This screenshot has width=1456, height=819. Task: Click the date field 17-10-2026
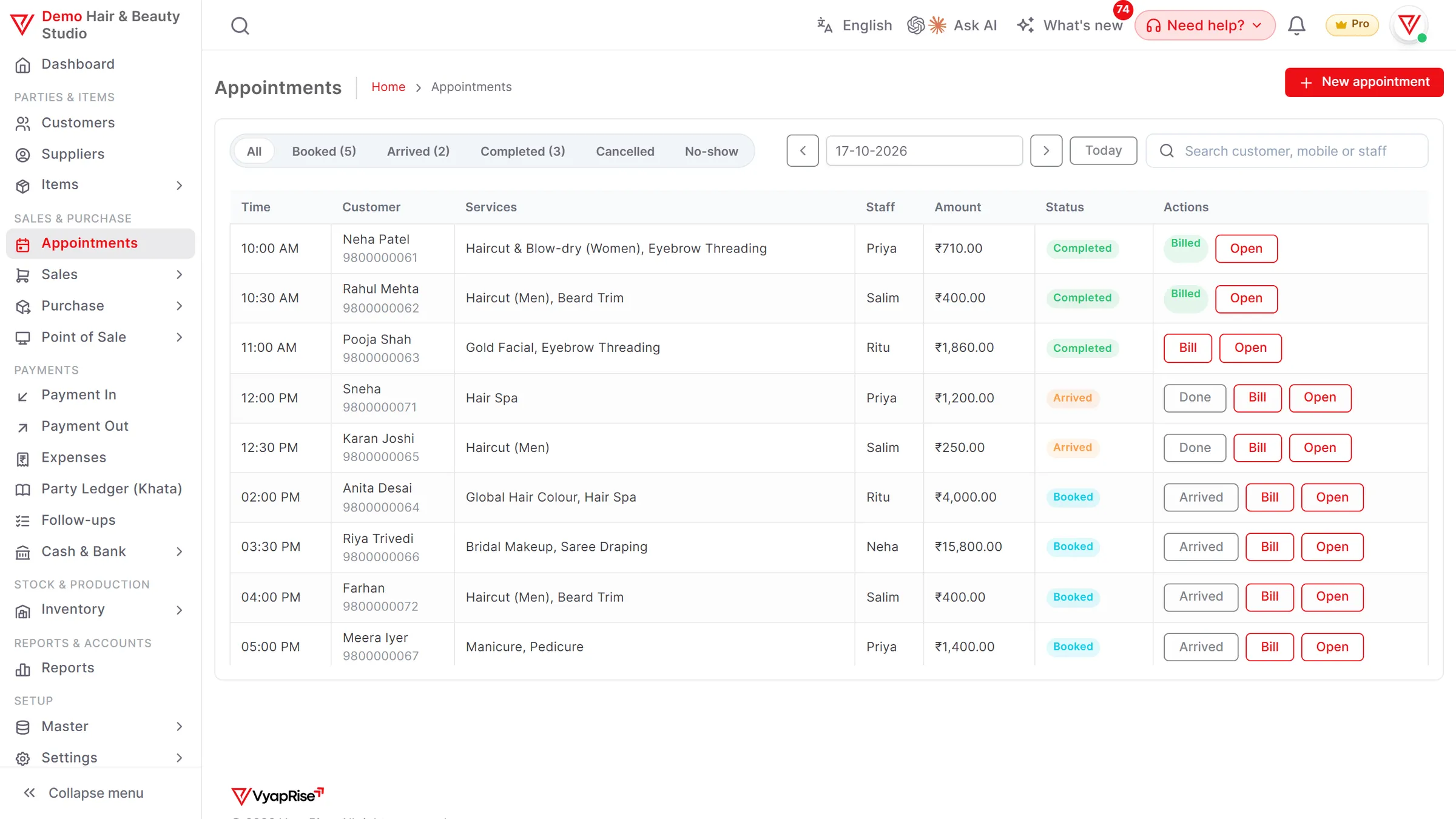pos(924,150)
